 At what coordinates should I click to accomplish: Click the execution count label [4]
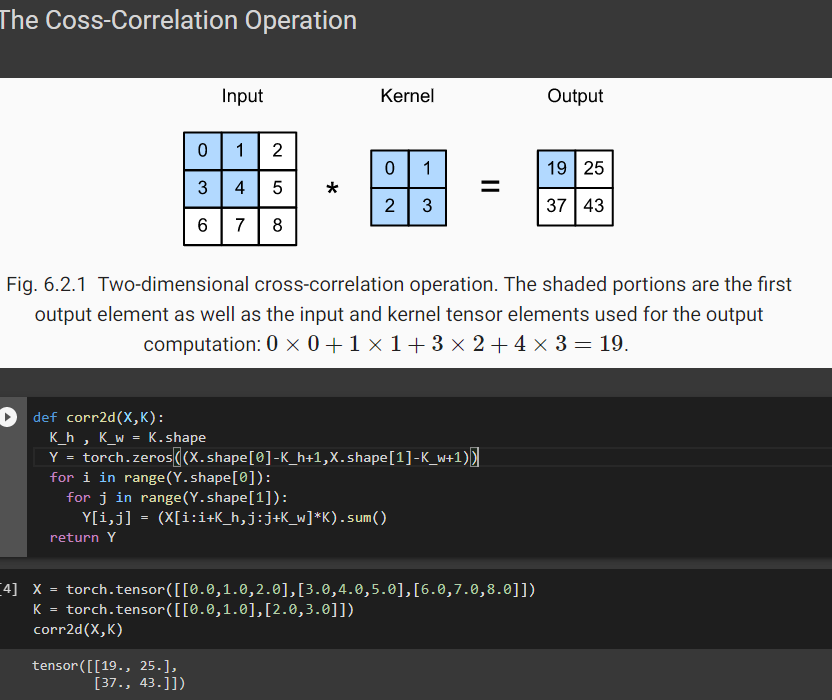(6, 589)
